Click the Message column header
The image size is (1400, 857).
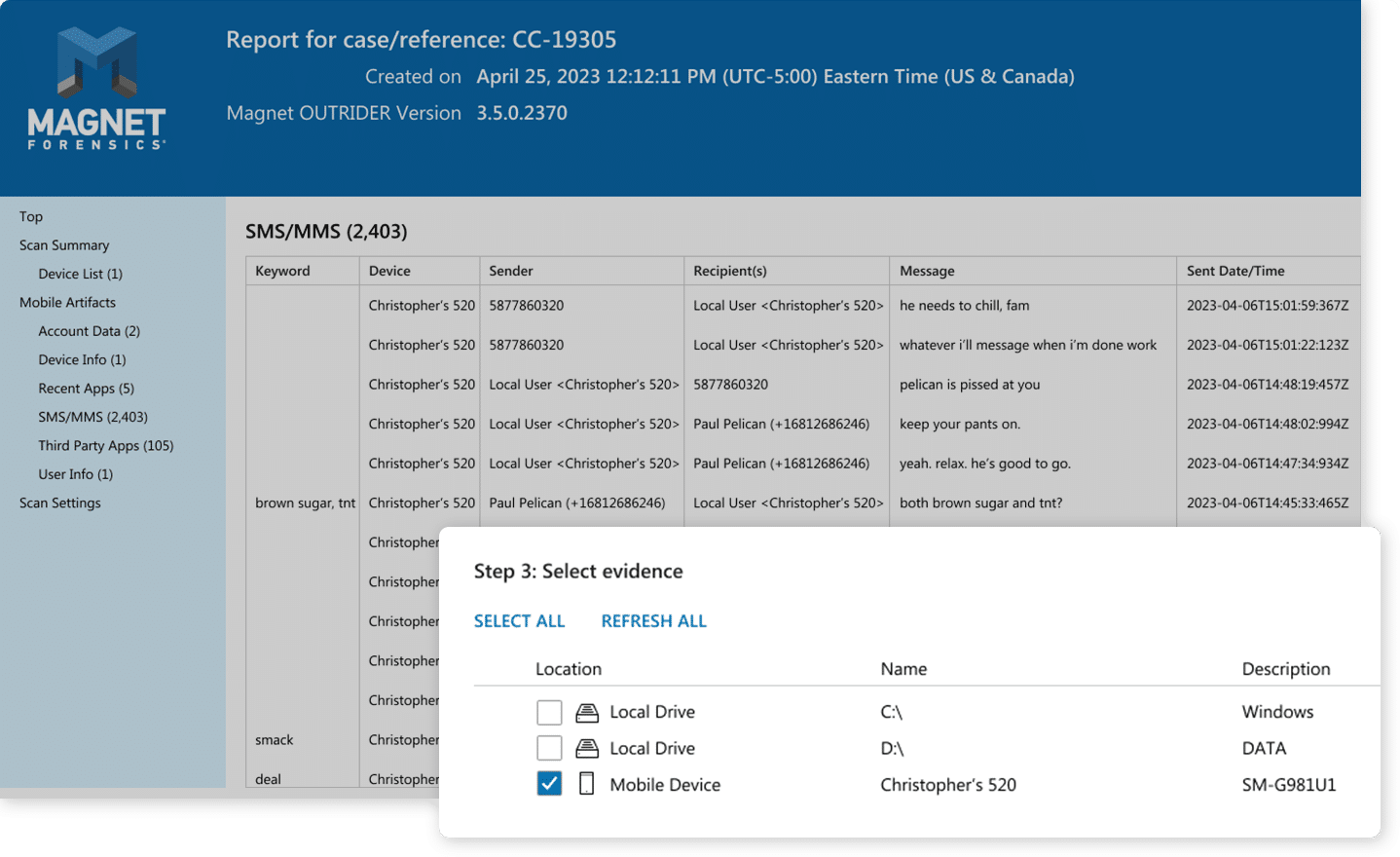click(927, 271)
